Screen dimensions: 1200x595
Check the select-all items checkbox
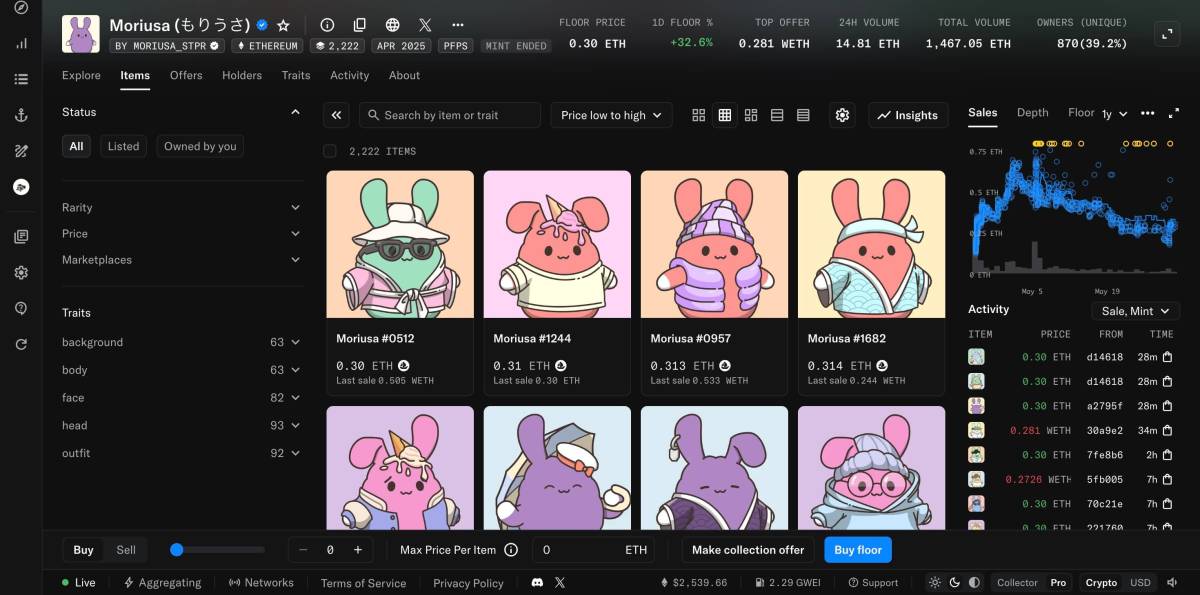[330, 151]
